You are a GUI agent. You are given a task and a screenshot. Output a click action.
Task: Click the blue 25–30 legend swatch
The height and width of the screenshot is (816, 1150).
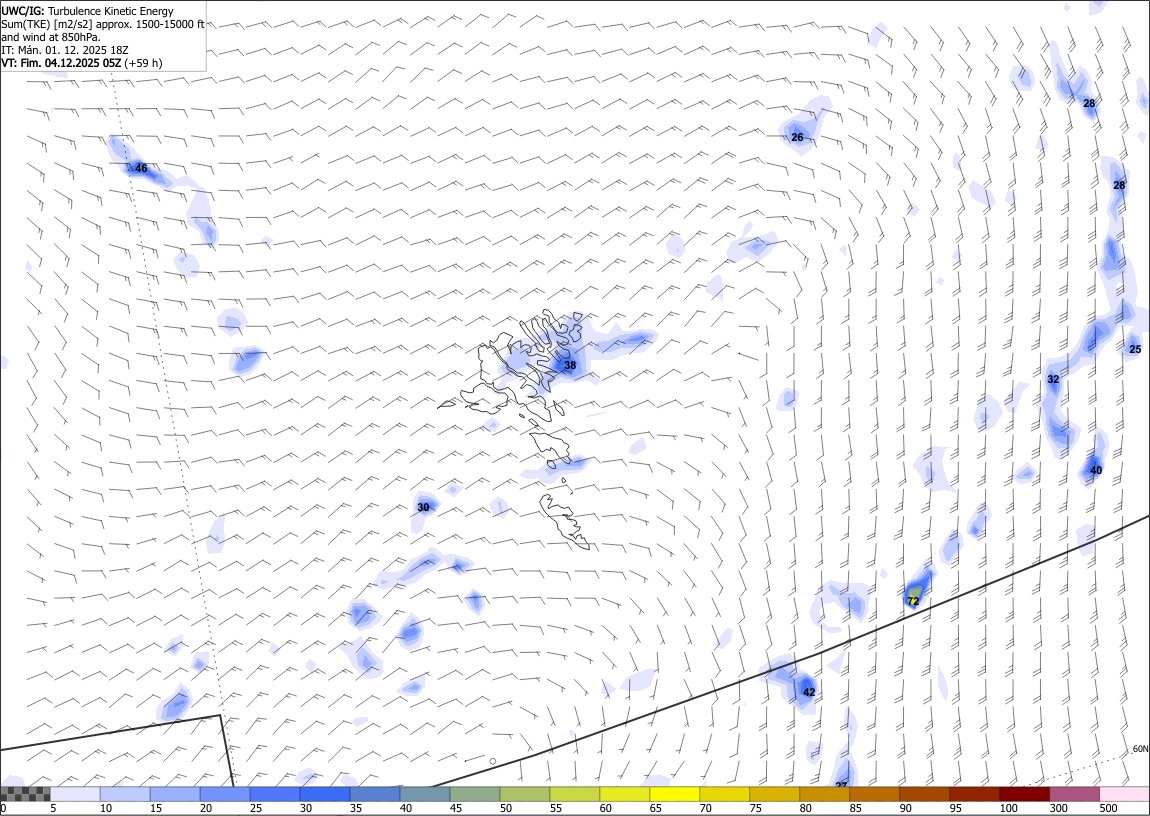pos(275,794)
